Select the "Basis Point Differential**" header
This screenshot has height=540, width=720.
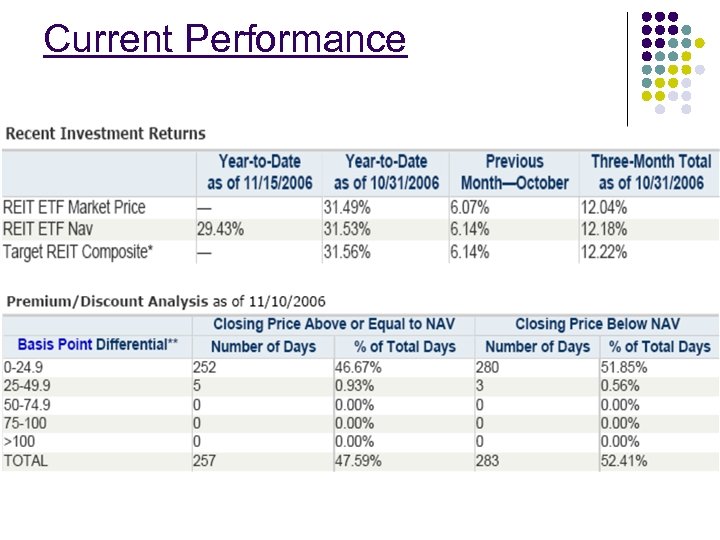98,344
